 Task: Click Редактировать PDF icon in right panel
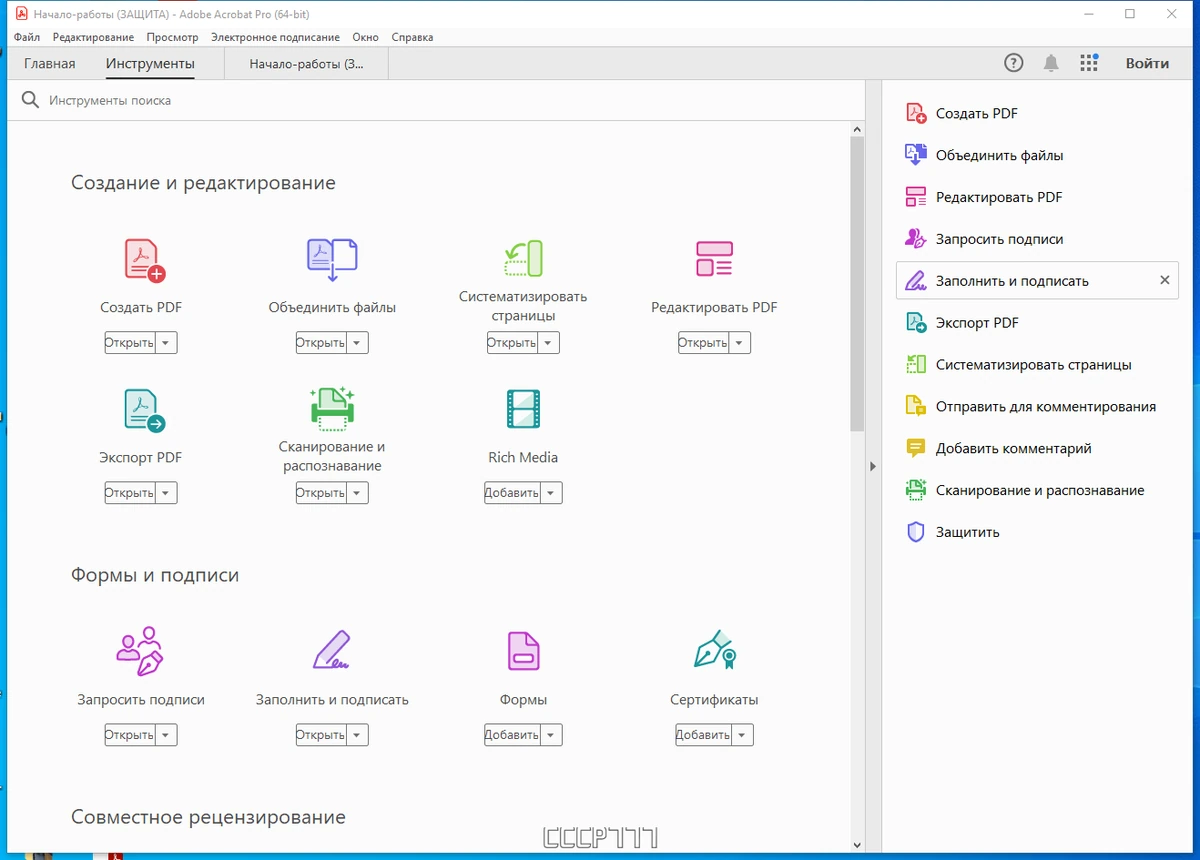point(915,197)
